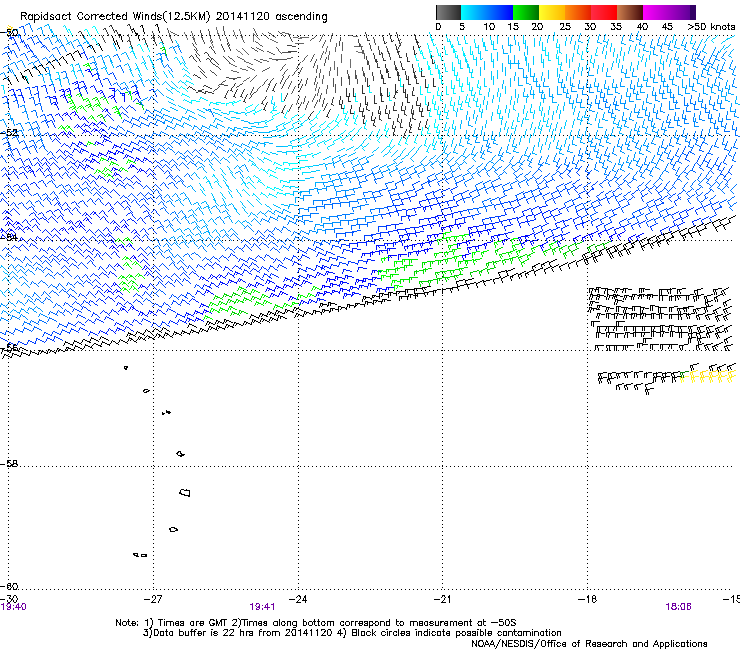Click the '-60' latitude axis label
This screenshot has height=650, width=740.
pyautogui.click(x=9, y=587)
